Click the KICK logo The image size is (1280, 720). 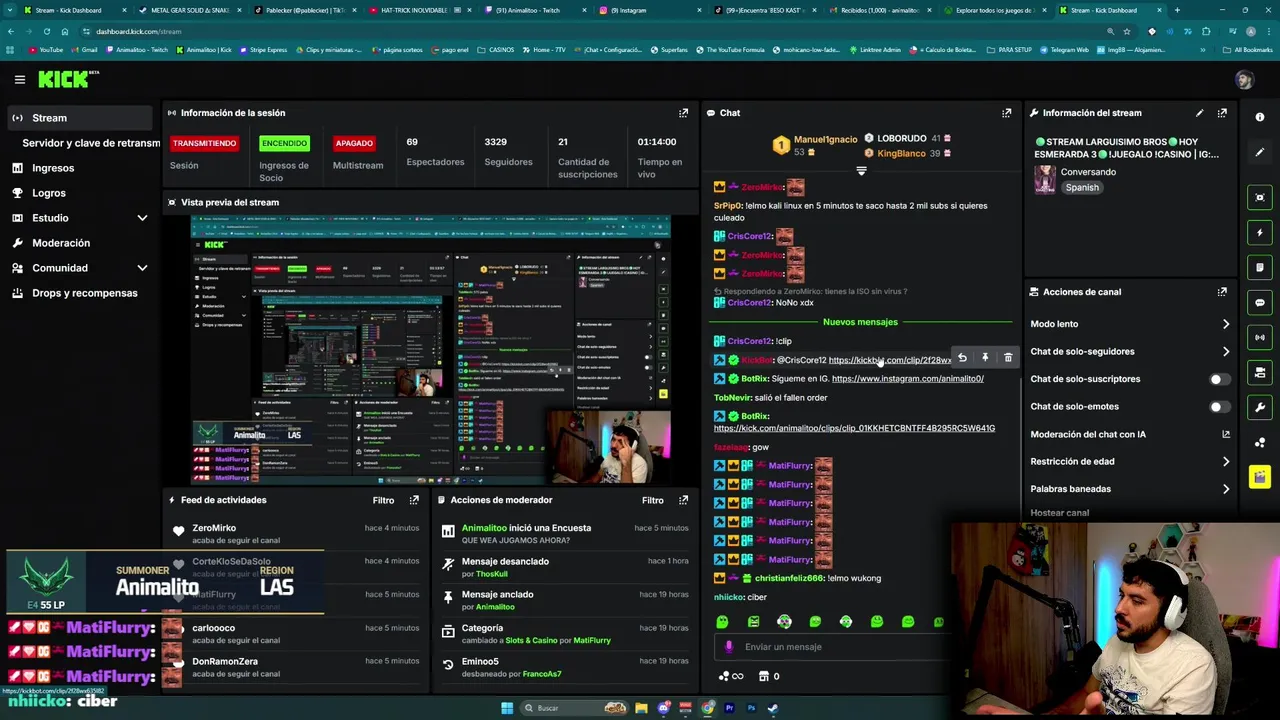[68, 79]
